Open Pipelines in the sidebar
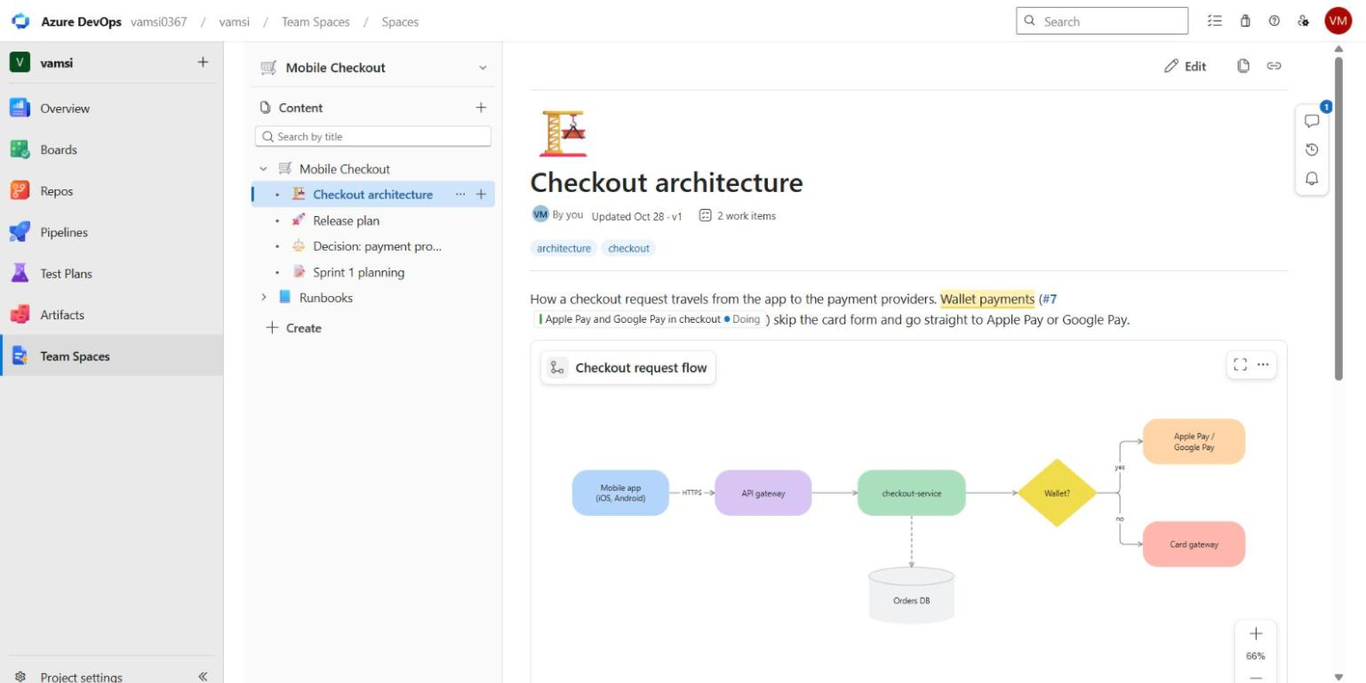Screen dimensions: 1366x683 click(x=111, y=232)
